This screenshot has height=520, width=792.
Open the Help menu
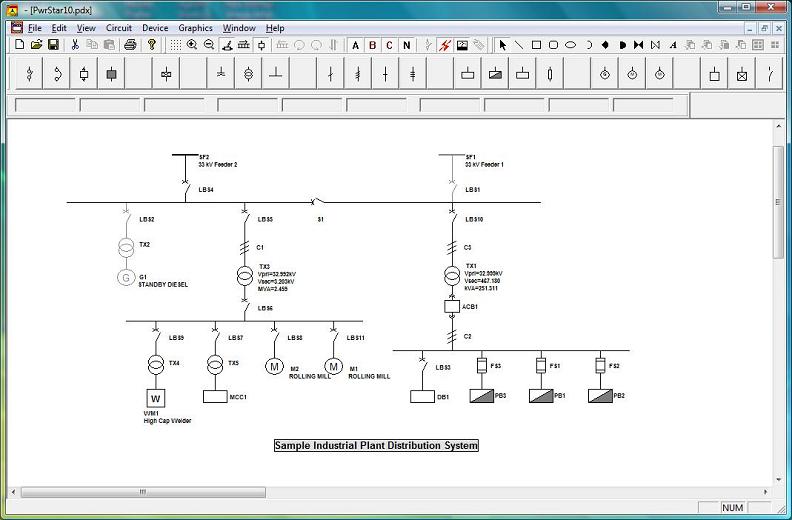pyautogui.click(x=275, y=28)
